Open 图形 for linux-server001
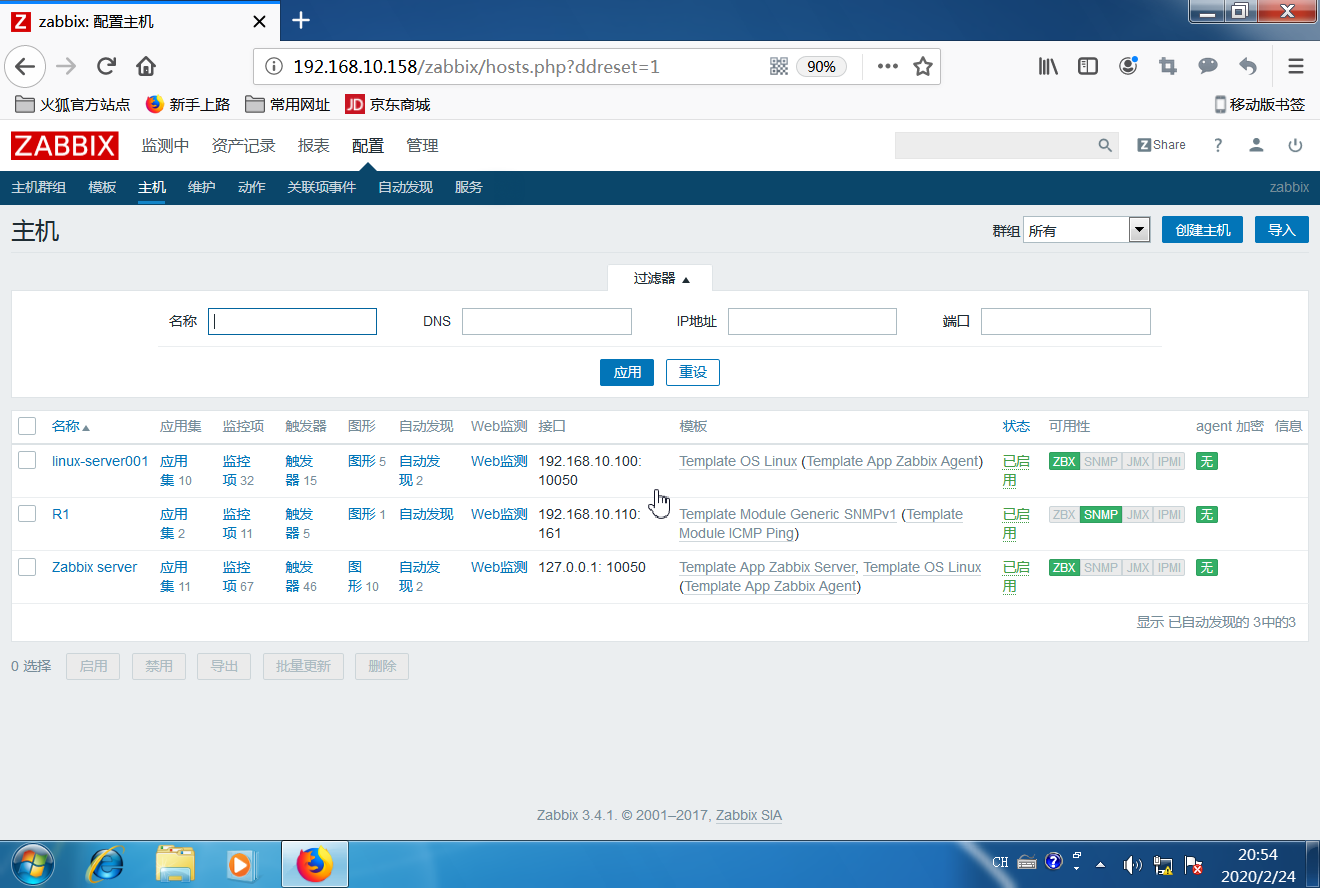 (361, 461)
